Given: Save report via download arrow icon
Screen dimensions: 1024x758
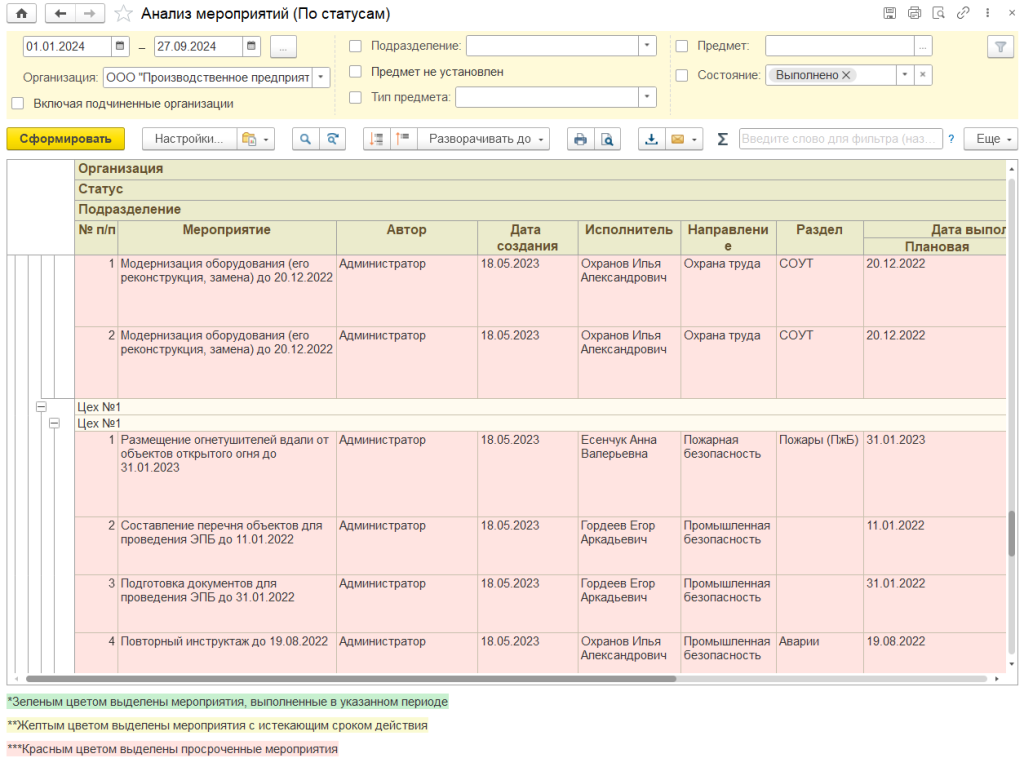Looking at the screenshot, I should [651, 140].
